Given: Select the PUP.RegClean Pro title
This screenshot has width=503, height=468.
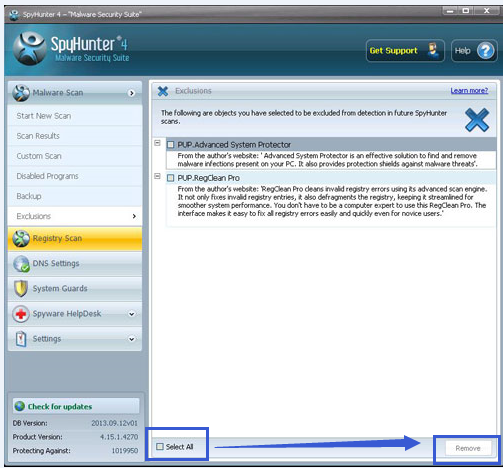Looking at the screenshot, I should [x=208, y=178].
